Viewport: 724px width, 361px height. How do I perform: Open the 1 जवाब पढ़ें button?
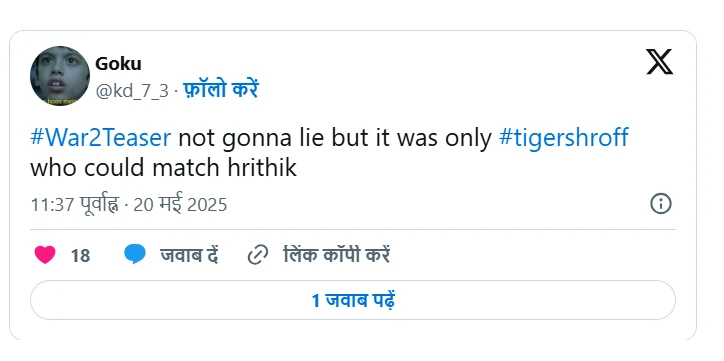tap(353, 300)
